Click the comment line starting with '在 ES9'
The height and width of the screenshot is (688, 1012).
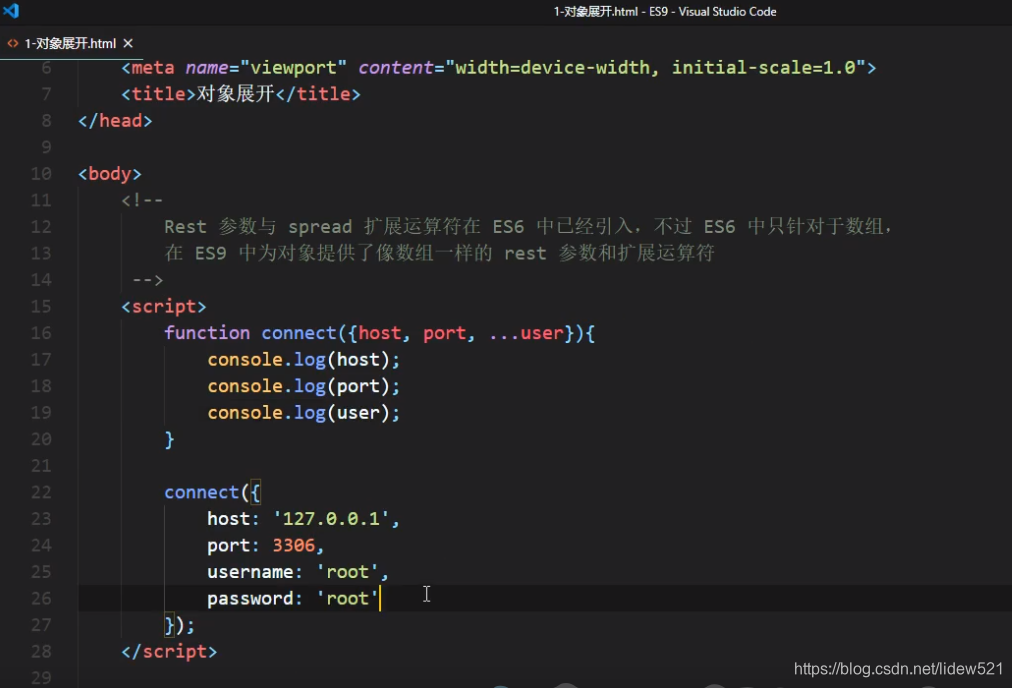(x=439, y=253)
